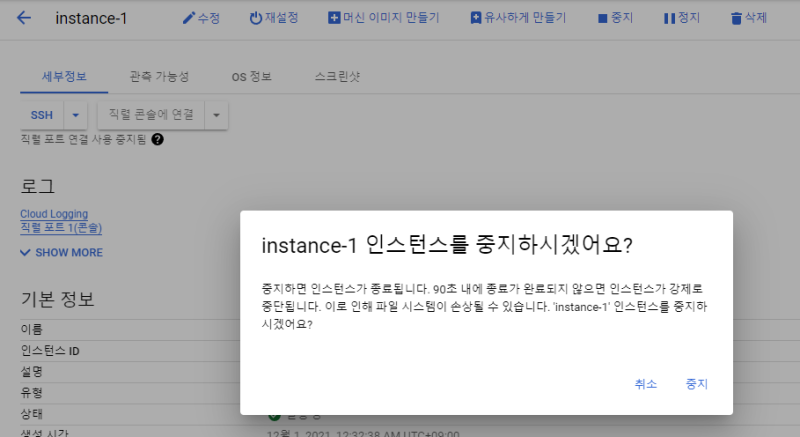The height and width of the screenshot is (437, 800).
Task: Switch to the 관측 가능성 tab
Action: pyautogui.click(x=159, y=77)
